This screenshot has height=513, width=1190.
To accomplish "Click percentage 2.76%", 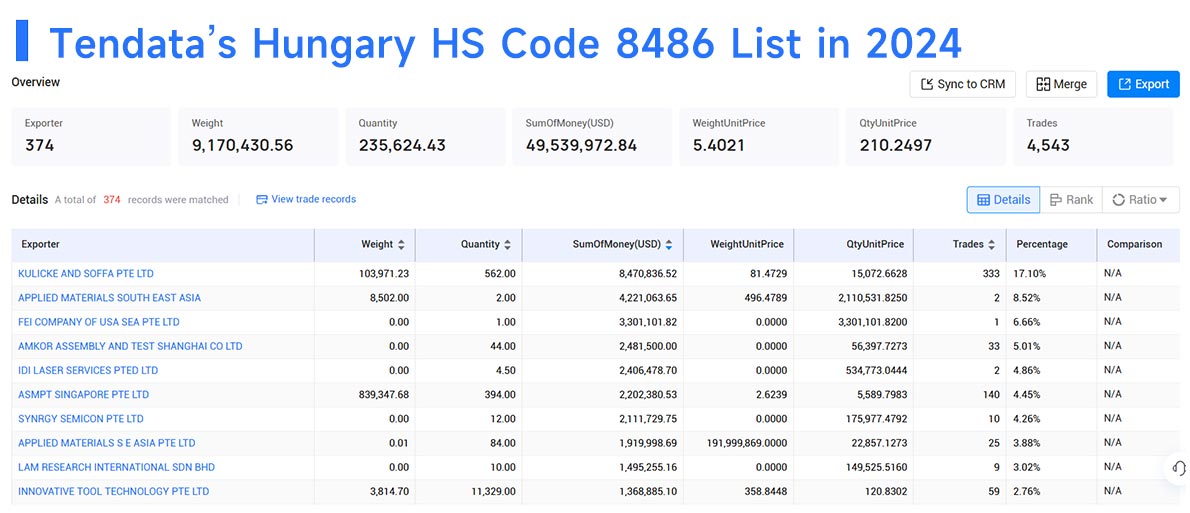I will click(1025, 492).
